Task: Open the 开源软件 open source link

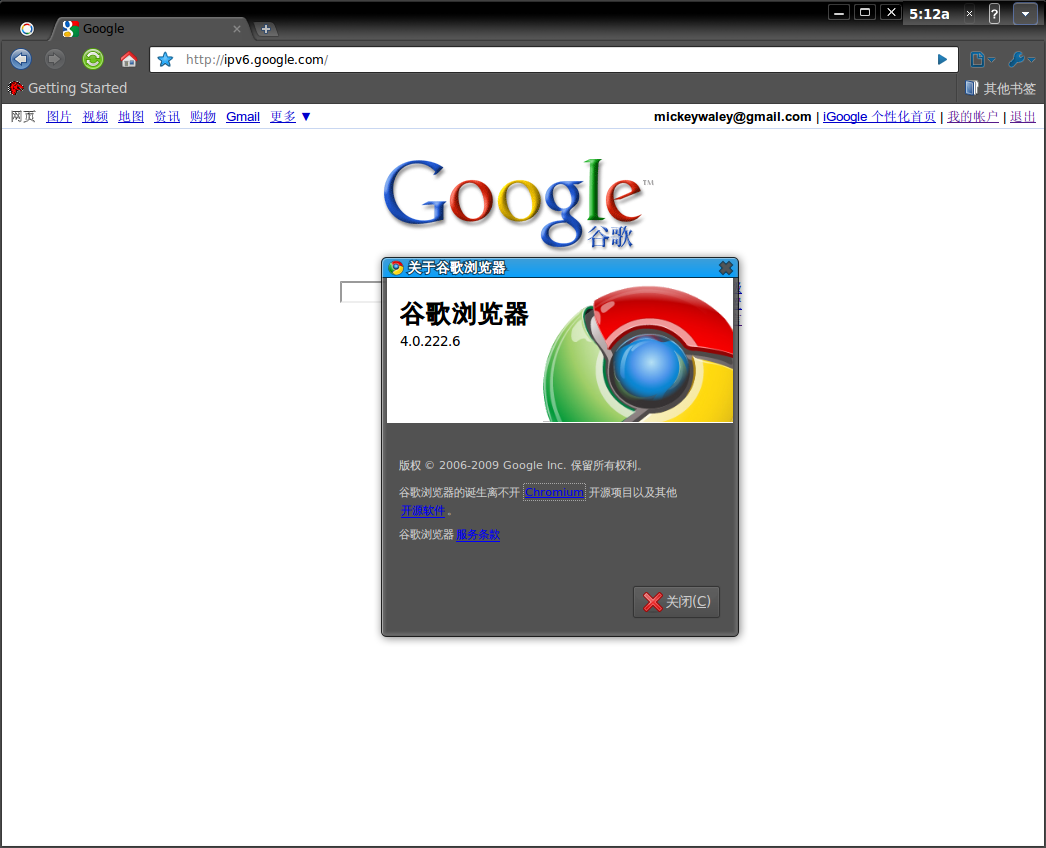Action: click(x=423, y=511)
